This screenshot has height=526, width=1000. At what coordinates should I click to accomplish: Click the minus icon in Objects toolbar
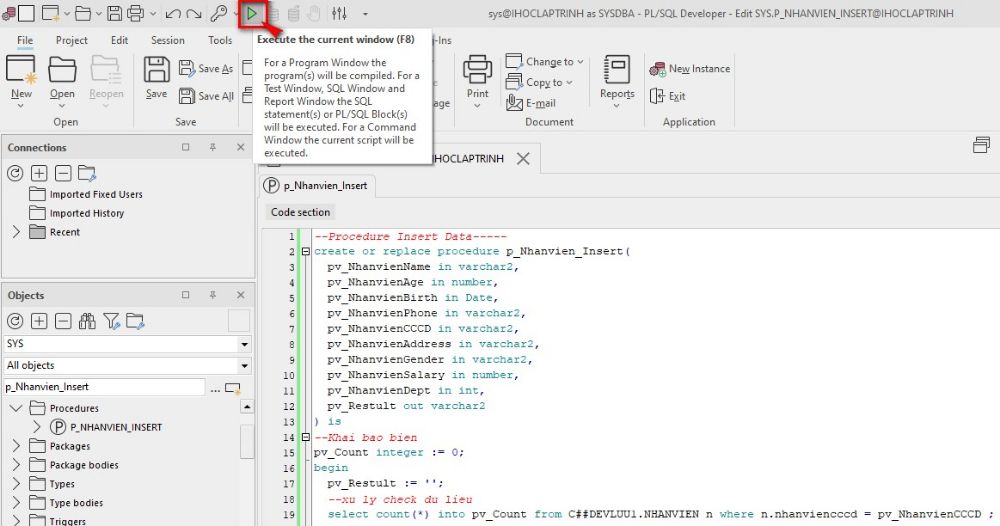click(x=62, y=321)
